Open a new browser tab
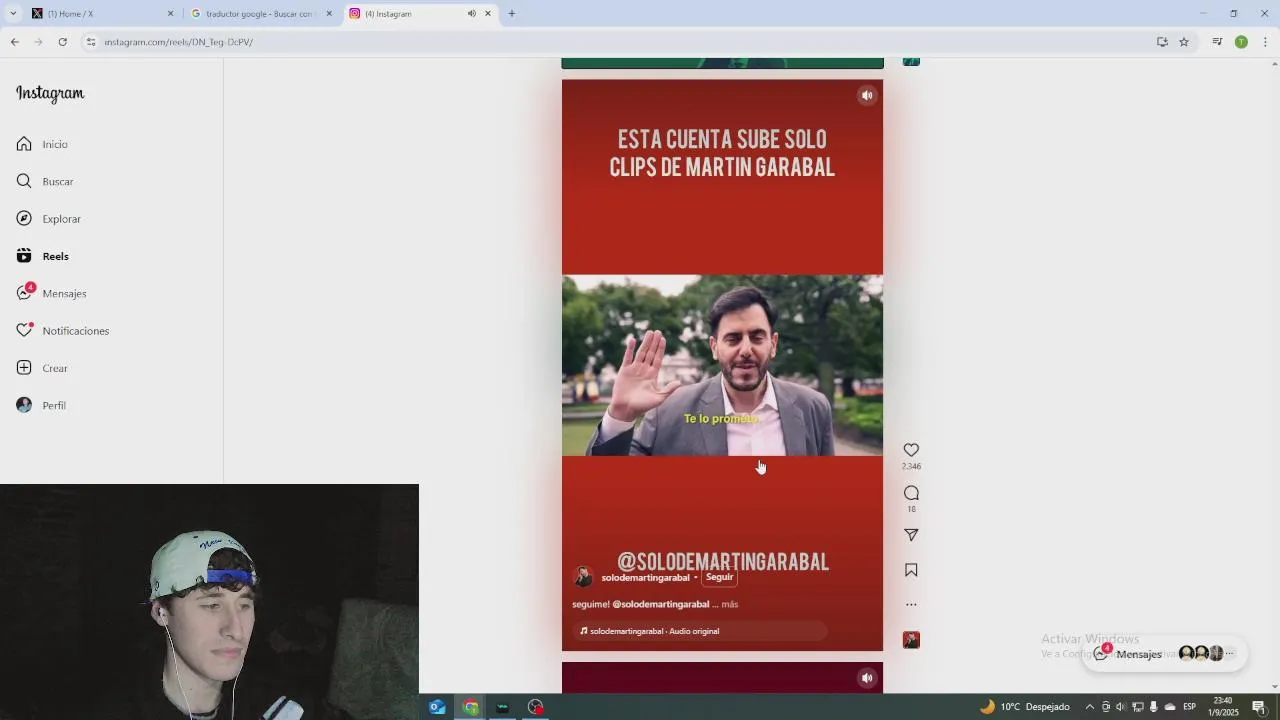The width and height of the screenshot is (1280, 720). coord(511,13)
